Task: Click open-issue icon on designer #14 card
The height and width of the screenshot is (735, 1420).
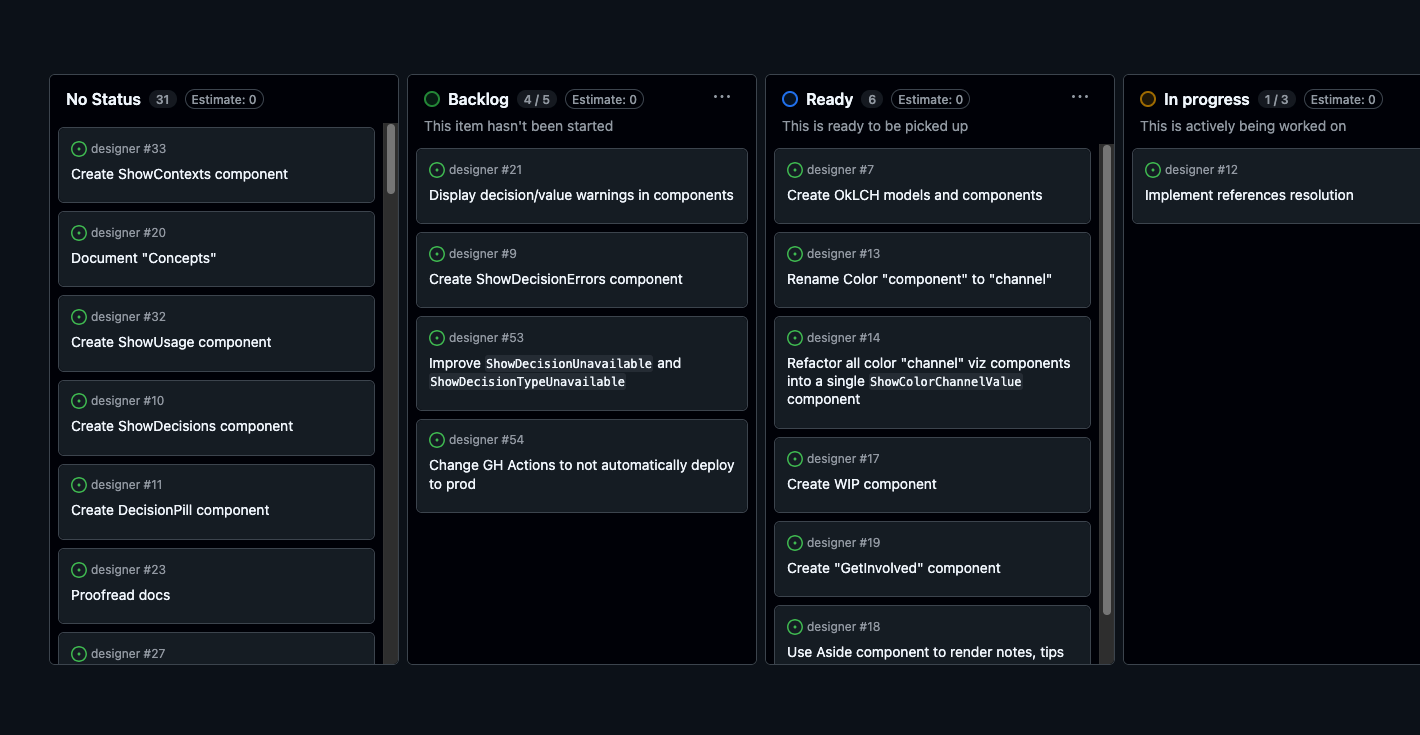Action: [x=795, y=338]
